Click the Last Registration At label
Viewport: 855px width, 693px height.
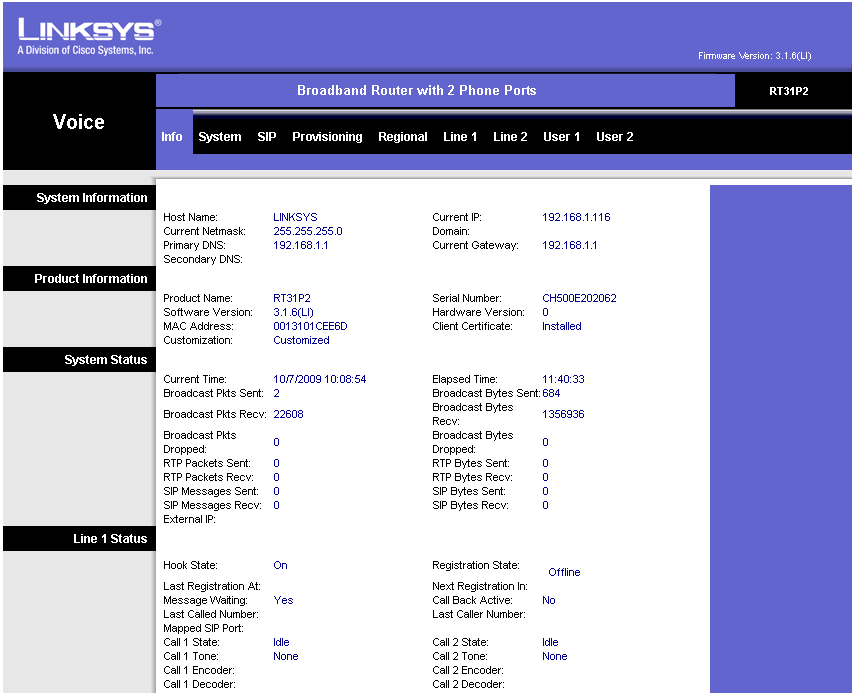coord(212,586)
